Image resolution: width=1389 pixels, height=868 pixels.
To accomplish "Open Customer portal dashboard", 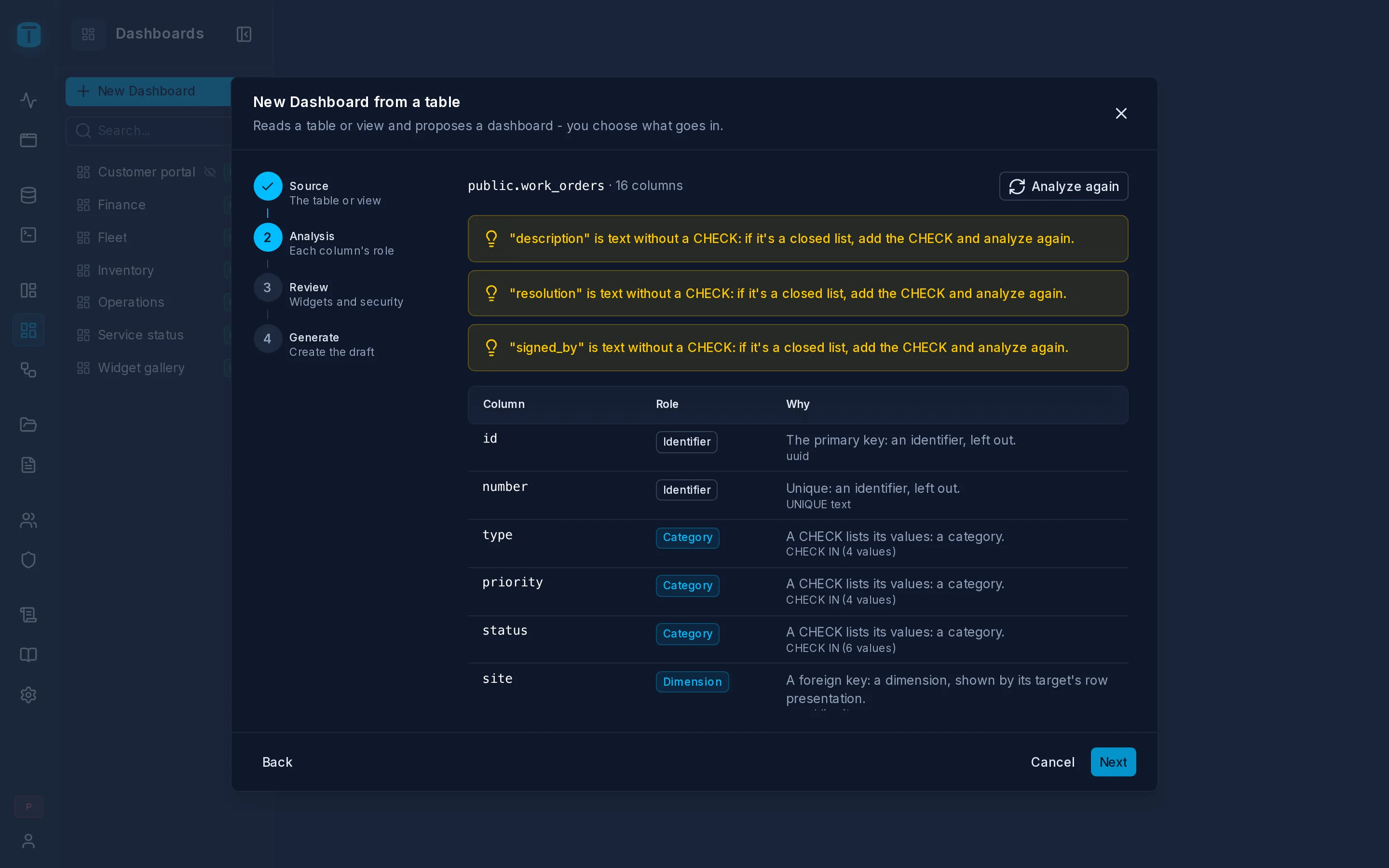I will click(146, 172).
